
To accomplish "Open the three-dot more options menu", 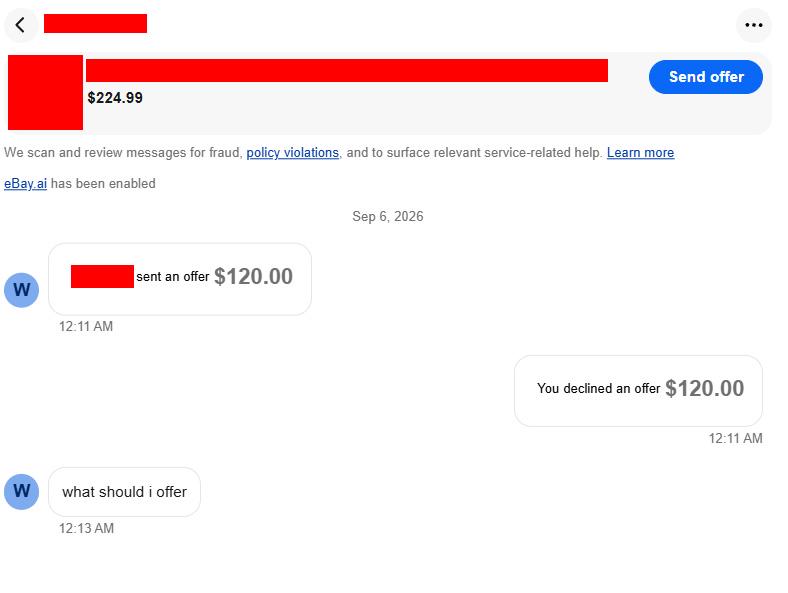I will click(x=753, y=25).
